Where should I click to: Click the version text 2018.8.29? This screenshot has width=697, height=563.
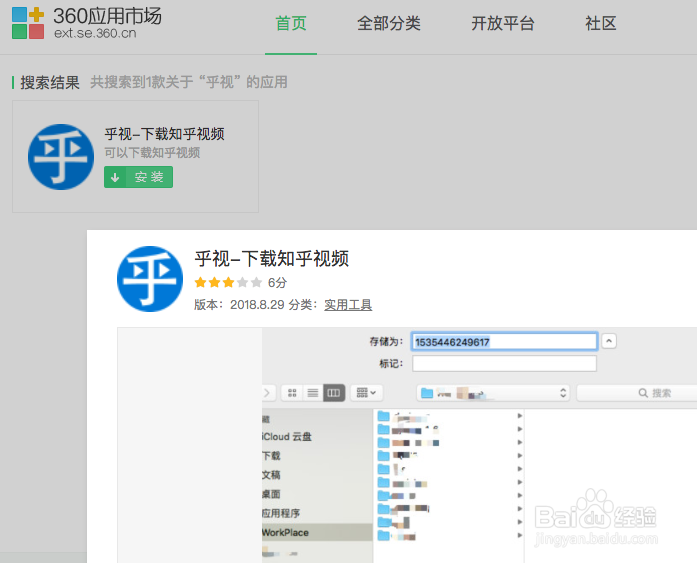[257, 305]
